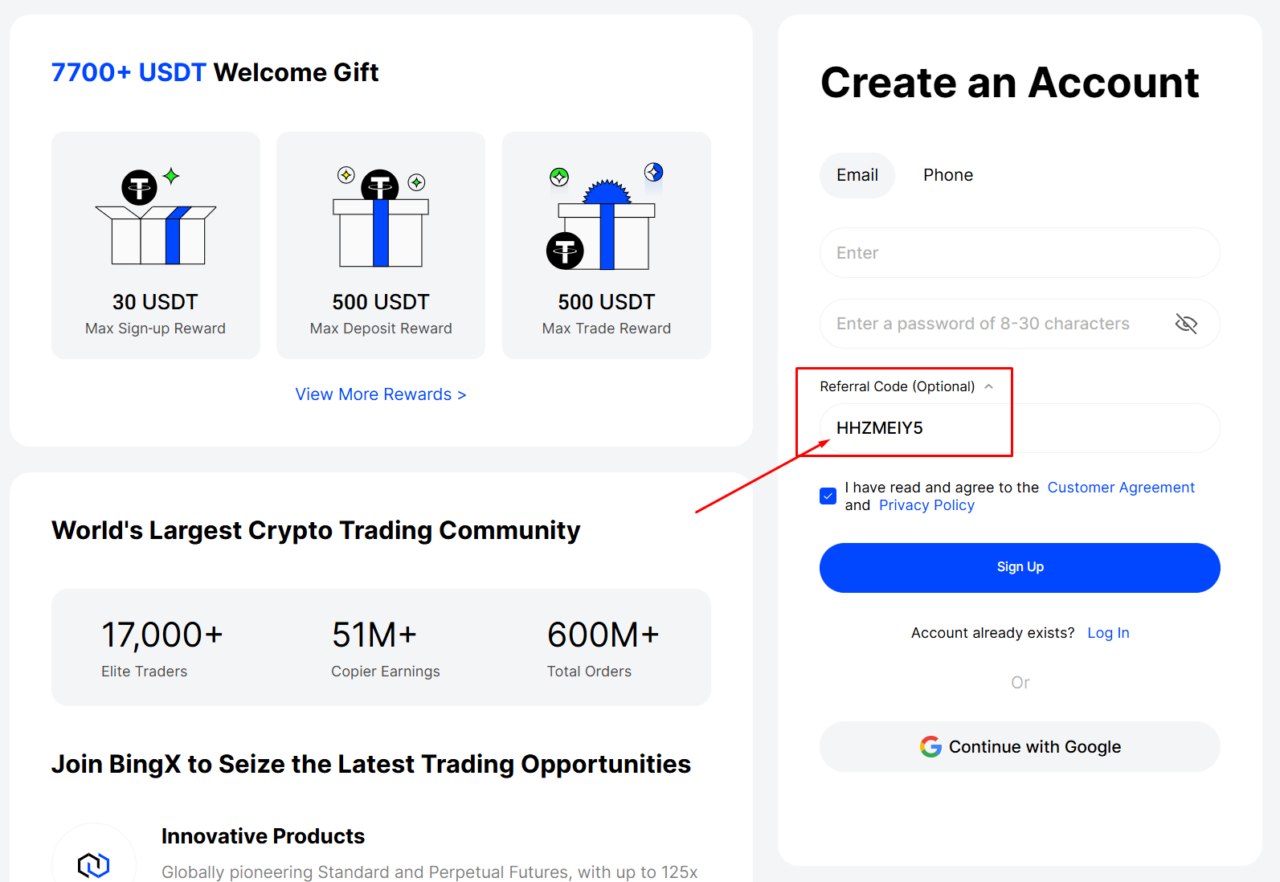Click the Log In link
Screen dimensions: 1280x882
point(1108,632)
